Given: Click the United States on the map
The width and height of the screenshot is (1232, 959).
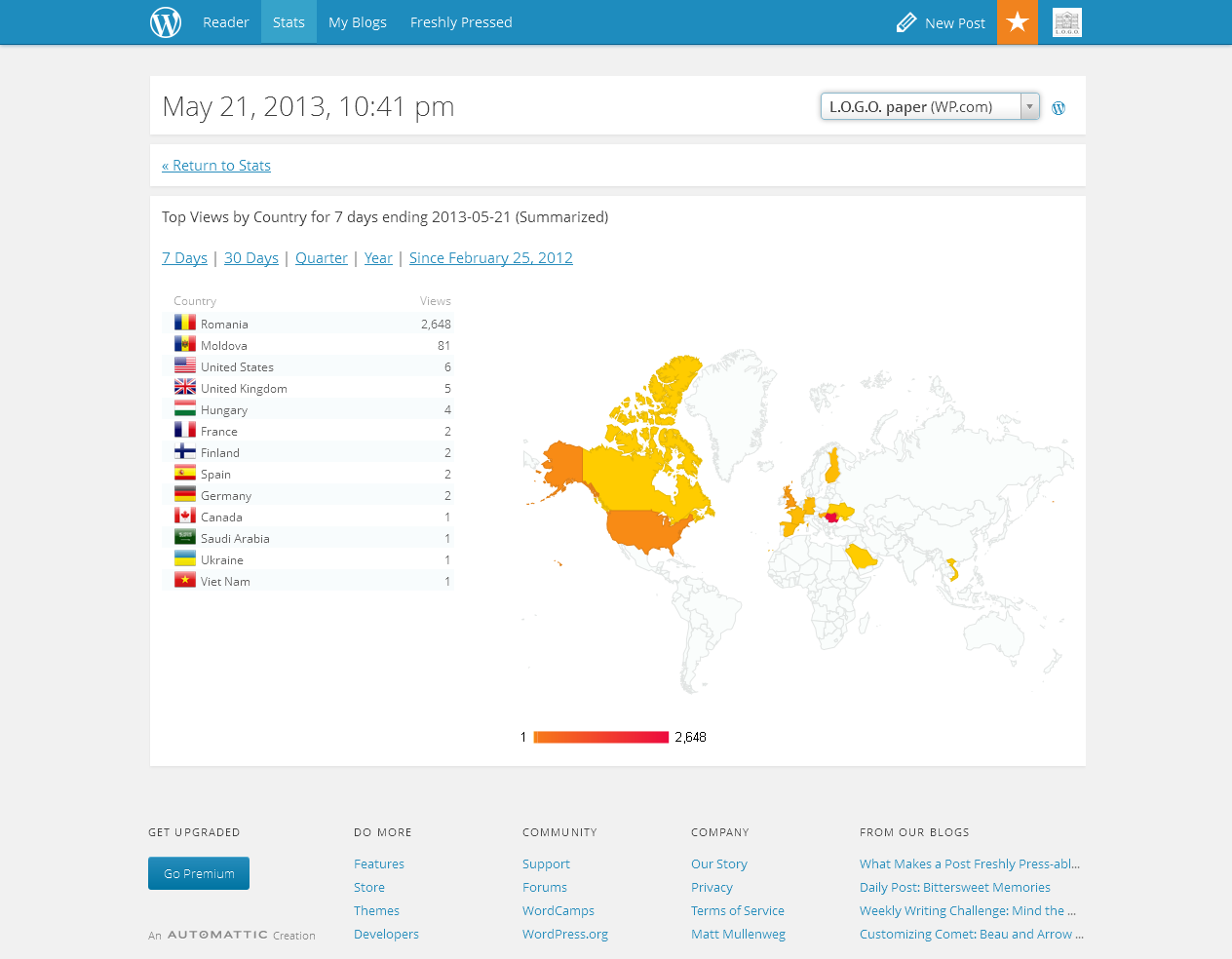Looking at the screenshot, I should 643,528.
